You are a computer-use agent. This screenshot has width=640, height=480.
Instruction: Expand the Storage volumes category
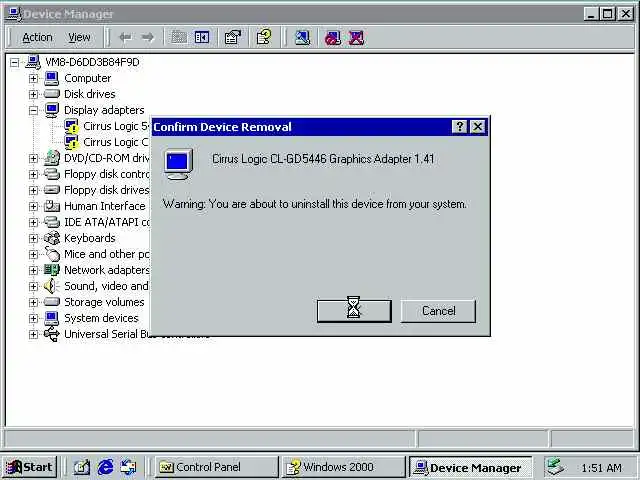33,302
